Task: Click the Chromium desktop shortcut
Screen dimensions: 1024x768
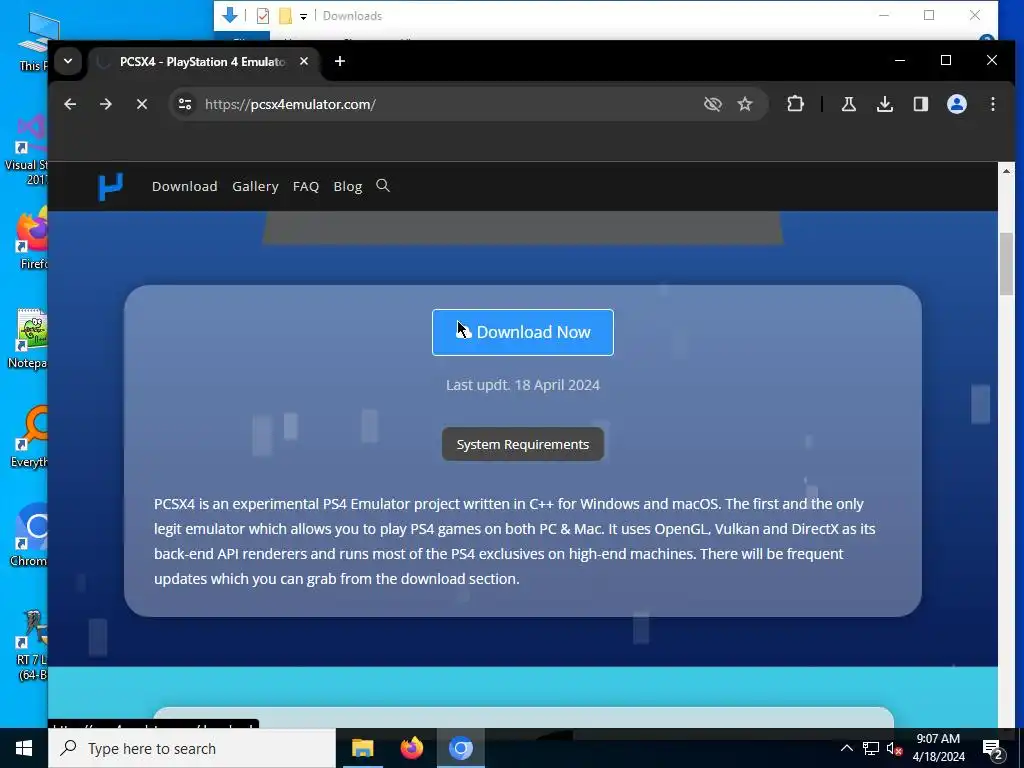Action: [x=30, y=536]
